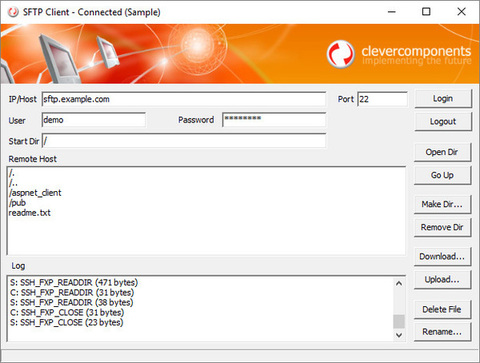Click the Delete File button
The height and width of the screenshot is (363, 480).
click(x=442, y=309)
